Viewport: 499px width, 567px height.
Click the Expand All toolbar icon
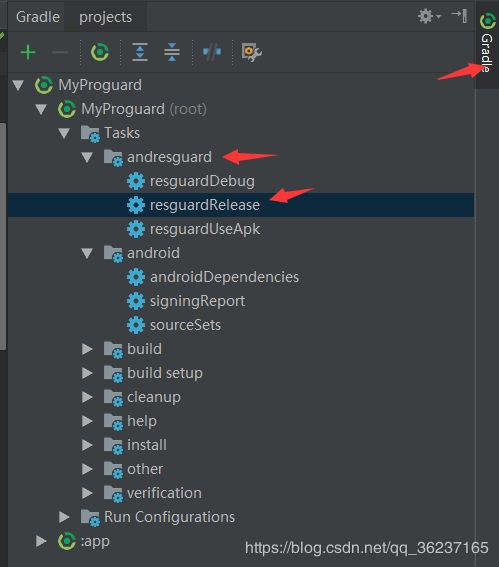pyautogui.click(x=140, y=52)
